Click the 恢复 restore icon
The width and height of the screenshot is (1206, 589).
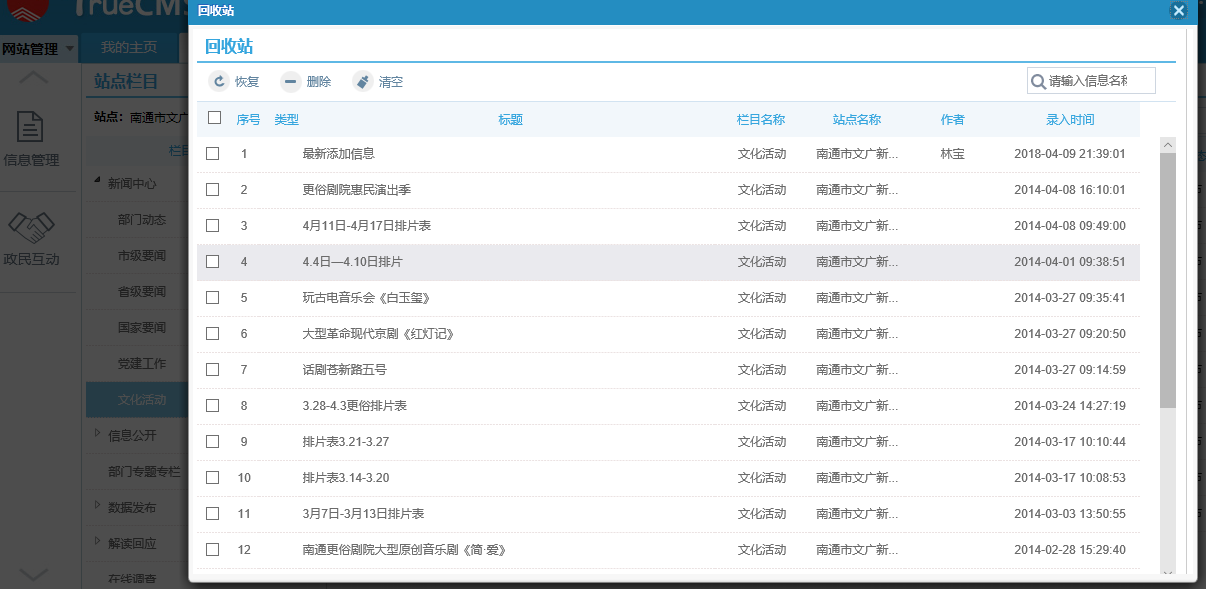coord(218,82)
